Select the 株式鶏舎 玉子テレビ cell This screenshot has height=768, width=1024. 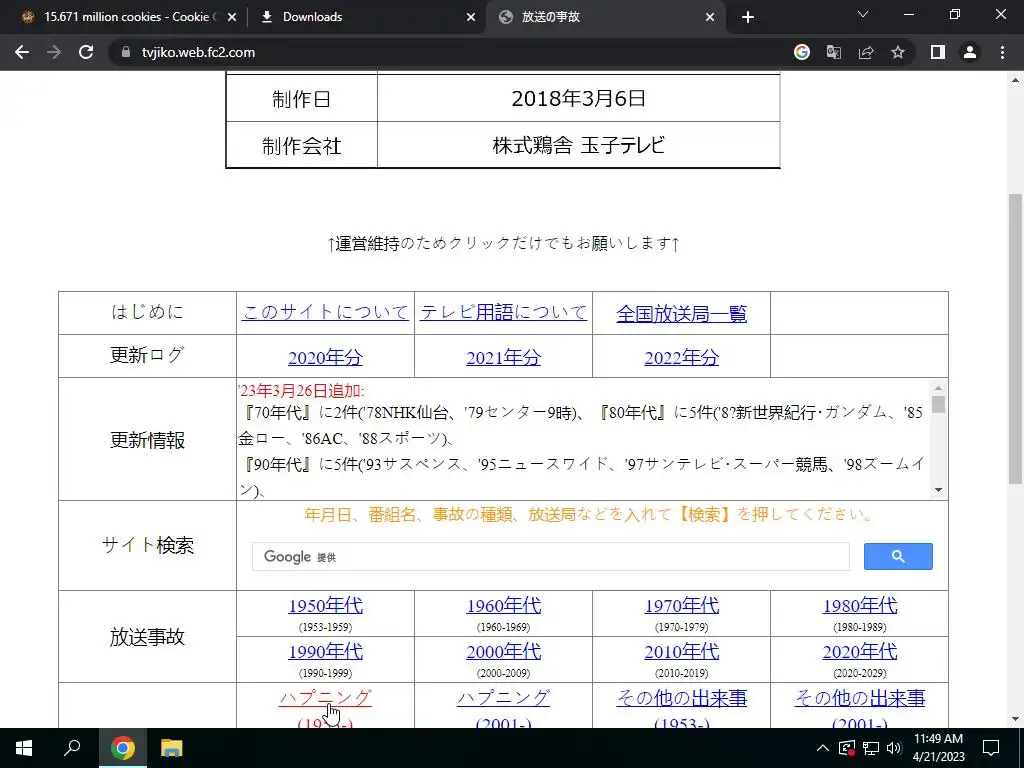tap(579, 145)
